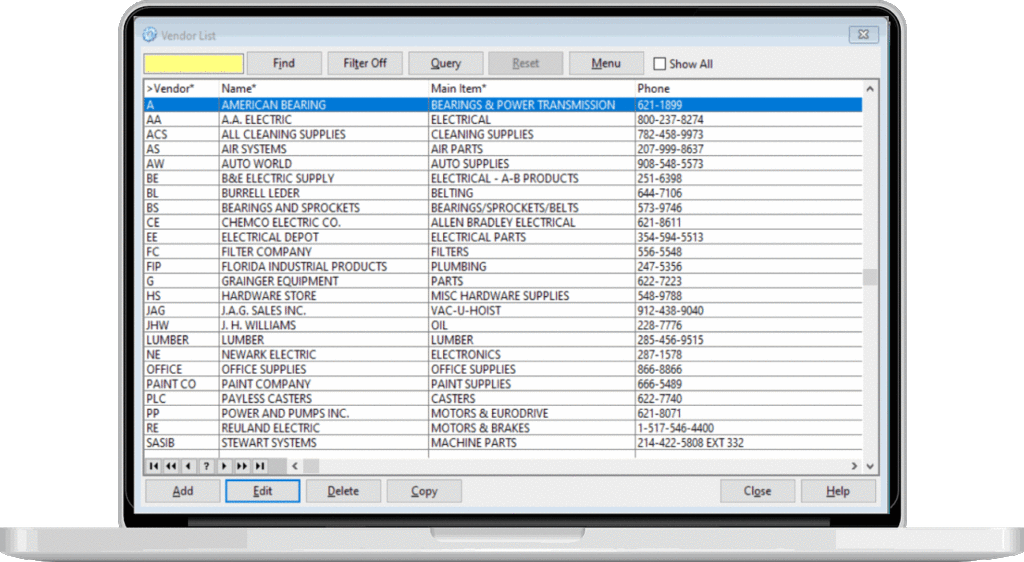This screenshot has width=1024, height=562.
Task: Select POWER AND PUMPS INC. row
Action: (x=503, y=413)
